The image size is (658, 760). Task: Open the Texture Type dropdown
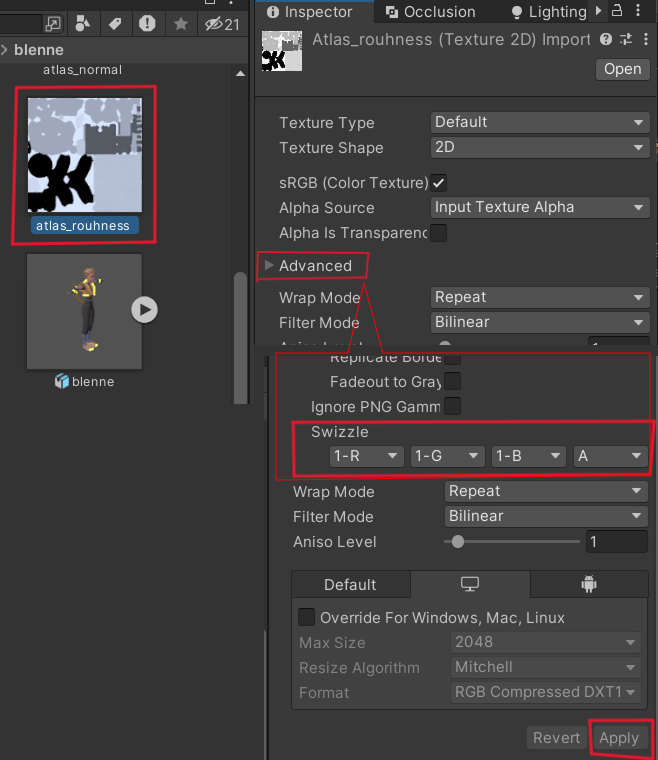pos(540,122)
